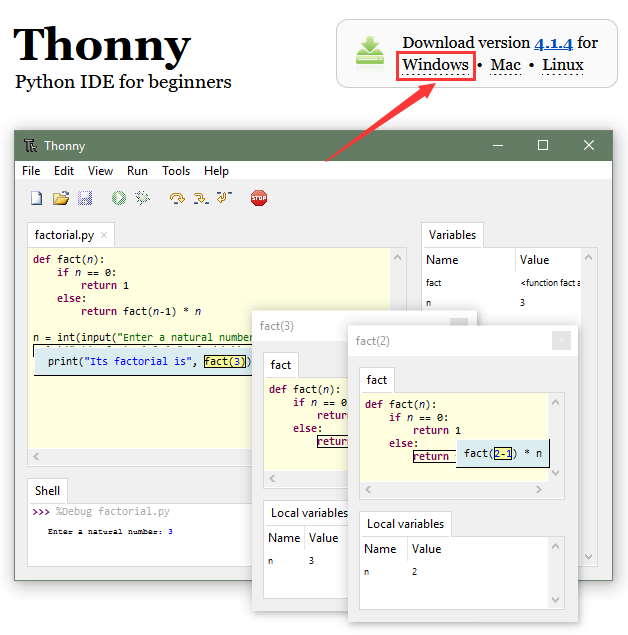
Task: Click down arrow of fact(2) code scrollbar
Action: pos(556,473)
